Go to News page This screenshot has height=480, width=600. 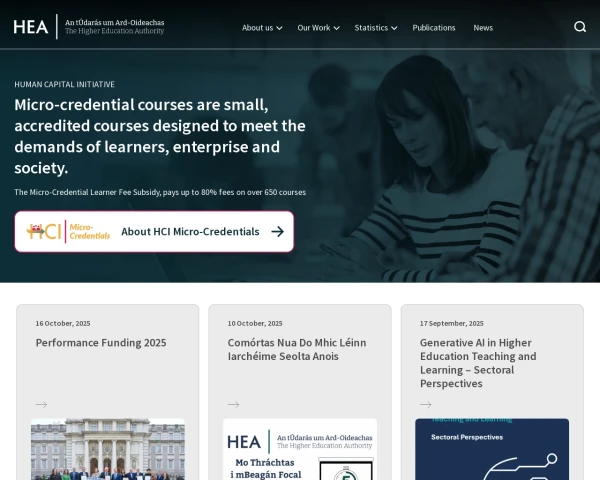tap(483, 28)
